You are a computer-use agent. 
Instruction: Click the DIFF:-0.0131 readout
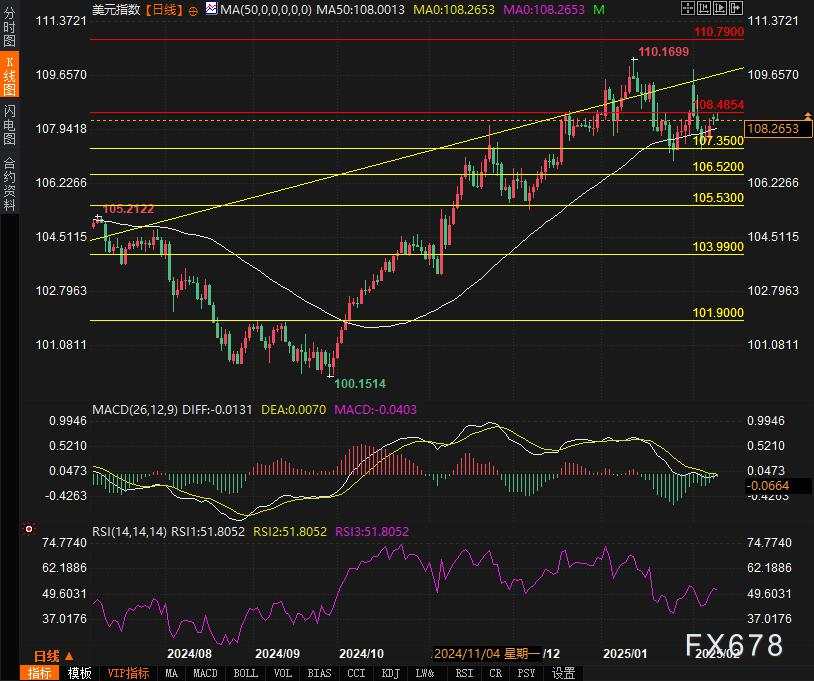217,410
